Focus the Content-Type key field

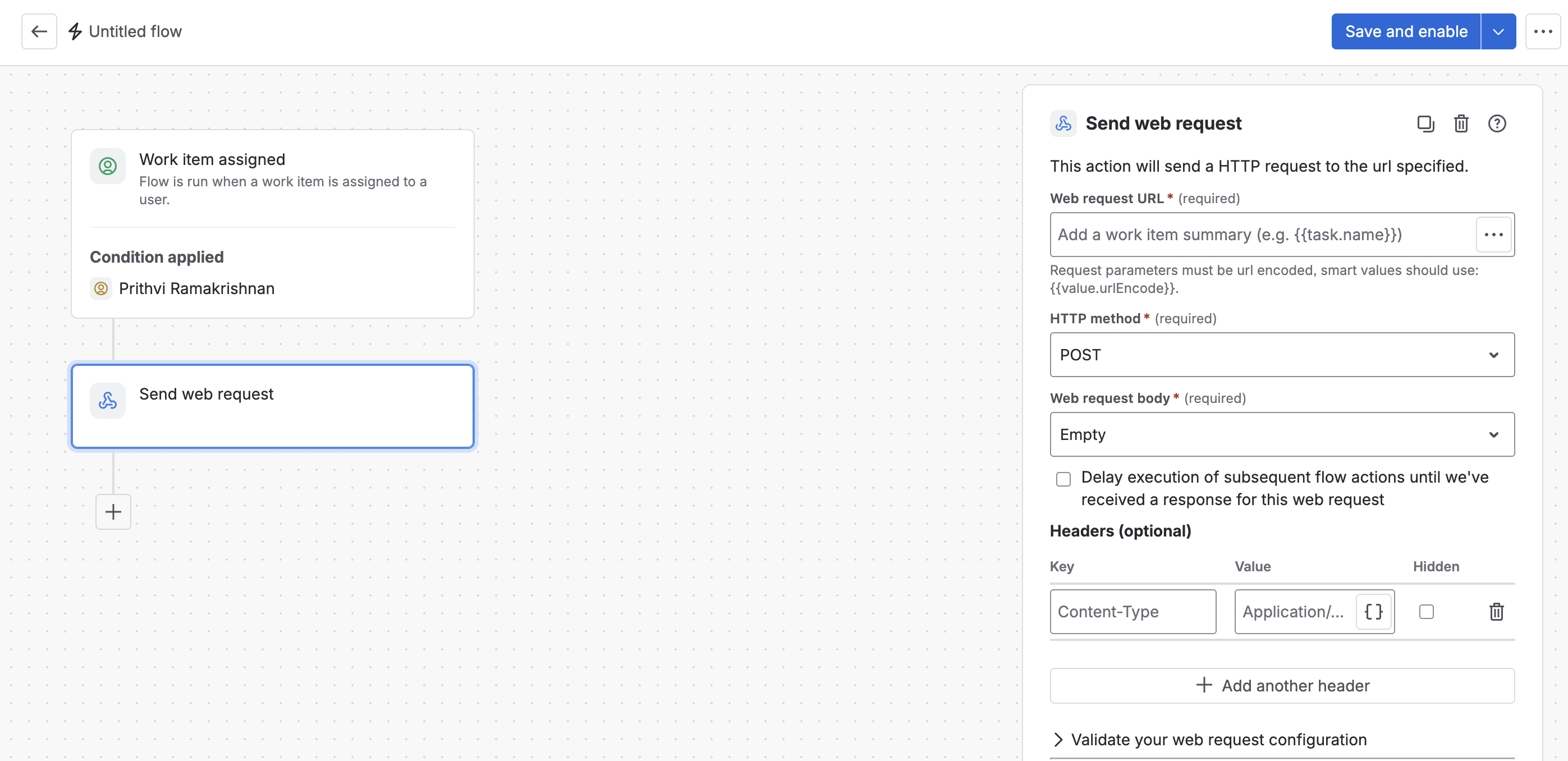coord(1133,611)
